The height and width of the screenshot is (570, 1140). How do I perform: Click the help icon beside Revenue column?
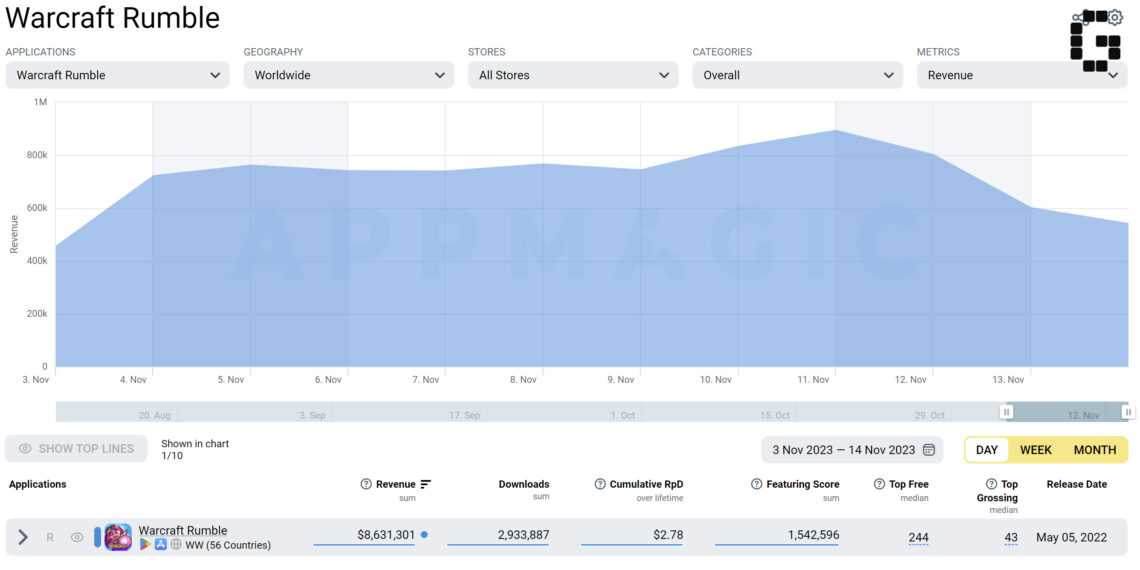[366, 484]
